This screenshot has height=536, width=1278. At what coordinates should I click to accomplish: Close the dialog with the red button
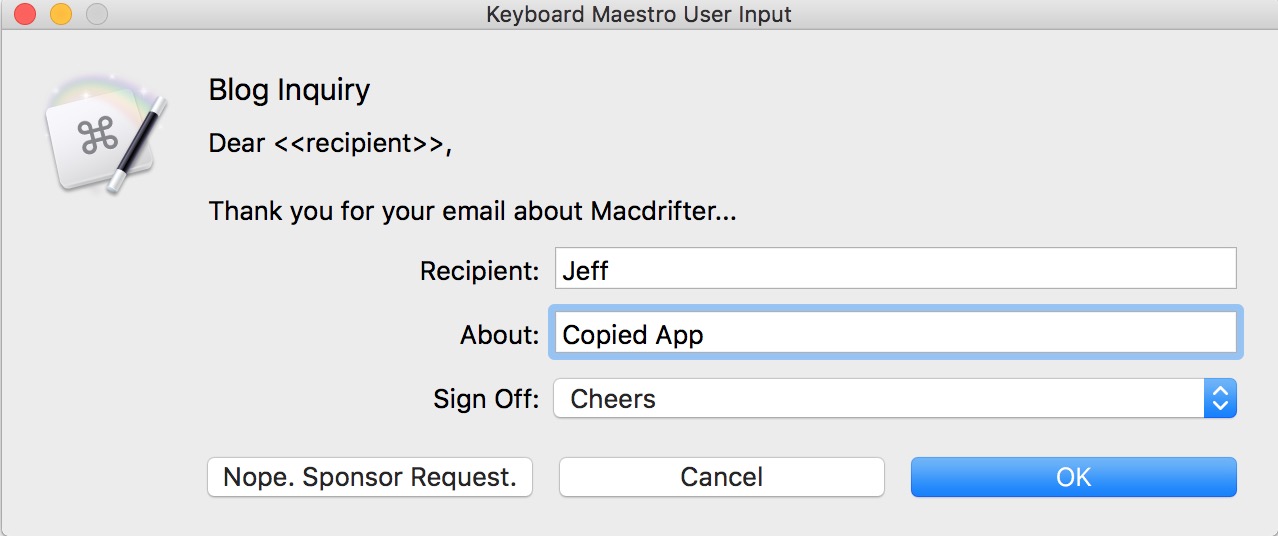[26, 15]
